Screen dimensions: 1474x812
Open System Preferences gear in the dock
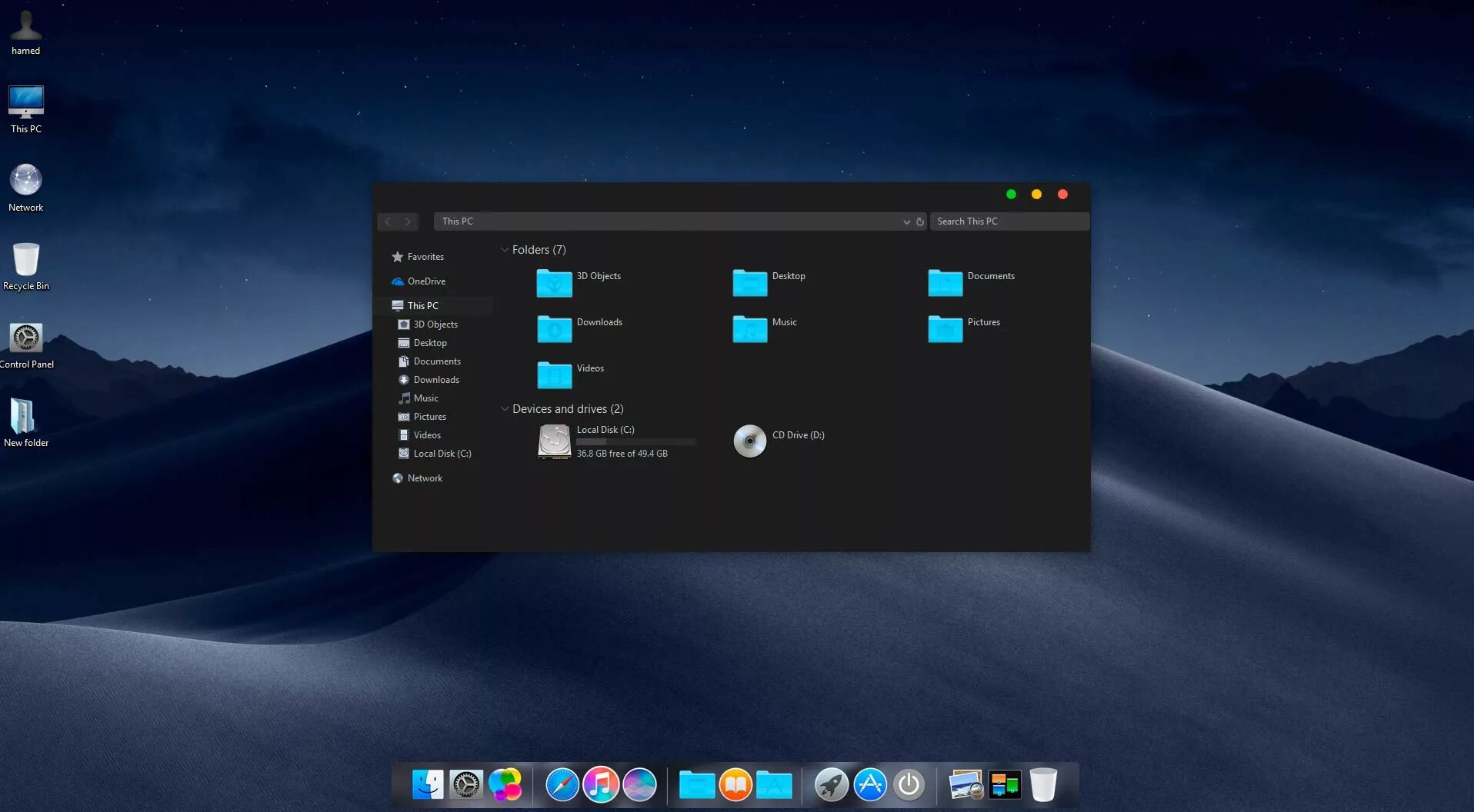[466, 784]
